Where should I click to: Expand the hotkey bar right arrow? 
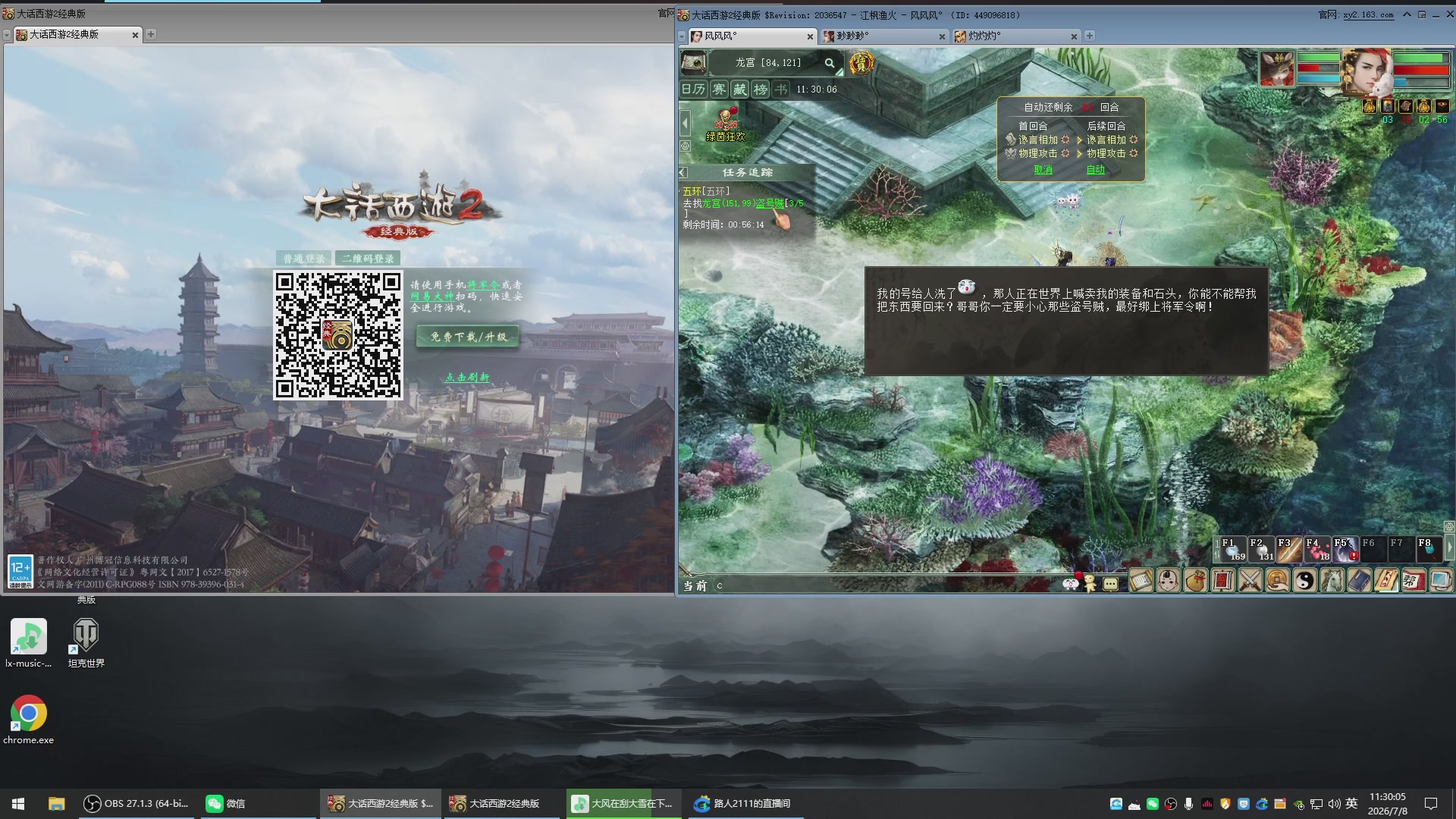pyautogui.click(x=1449, y=548)
